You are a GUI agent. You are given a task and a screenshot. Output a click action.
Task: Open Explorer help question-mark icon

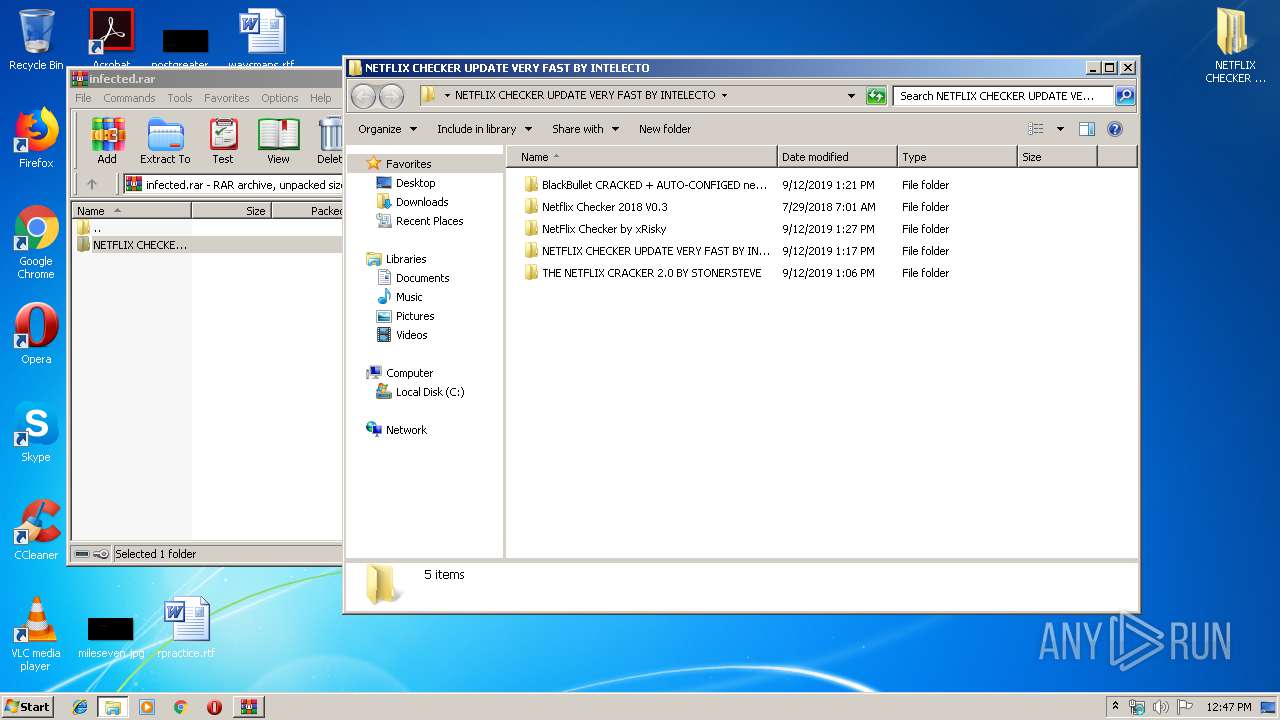[x=1115, y=129]
